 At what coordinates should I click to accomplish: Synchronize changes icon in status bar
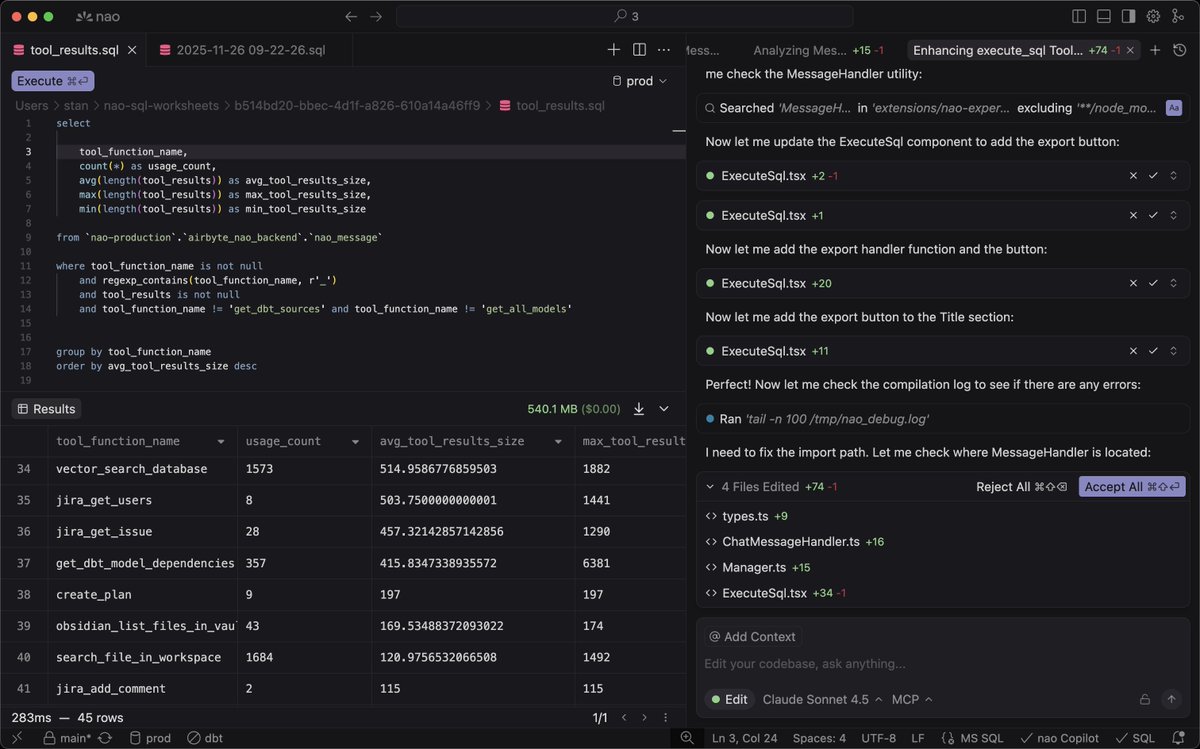coord(107,738)
